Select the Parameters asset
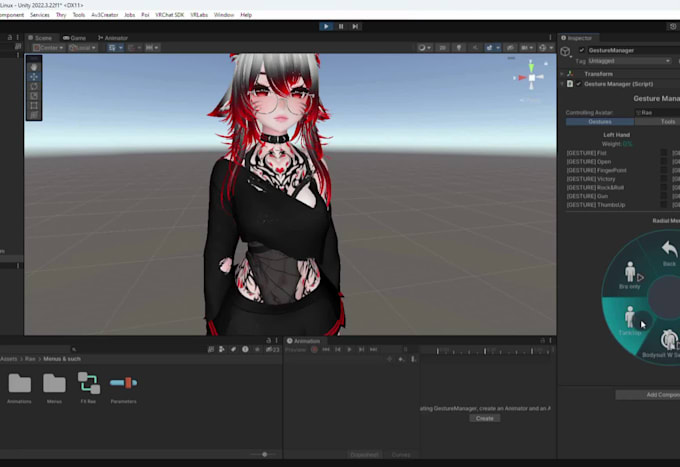This screenshot has height=467, width=680. tap(124, 388)
